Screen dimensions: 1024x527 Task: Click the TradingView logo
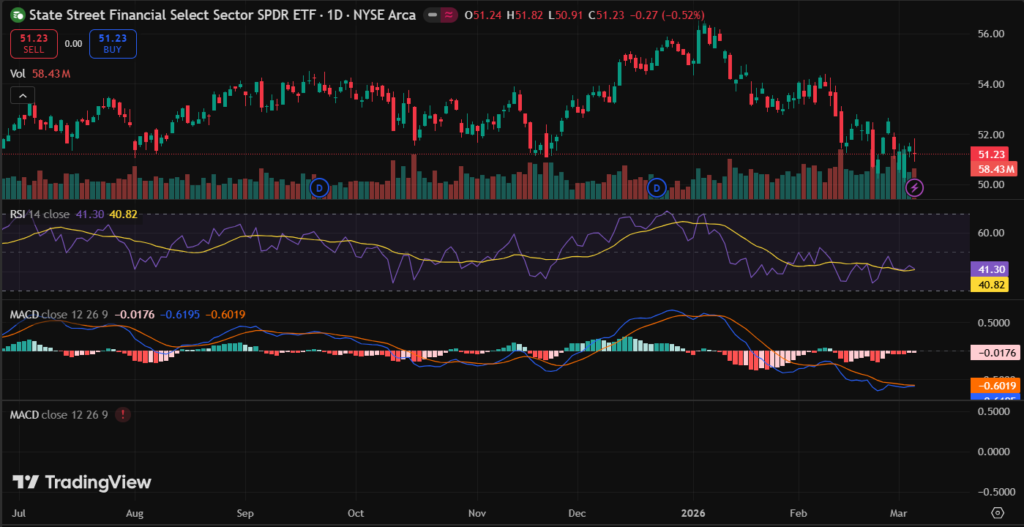pos(83,482)
